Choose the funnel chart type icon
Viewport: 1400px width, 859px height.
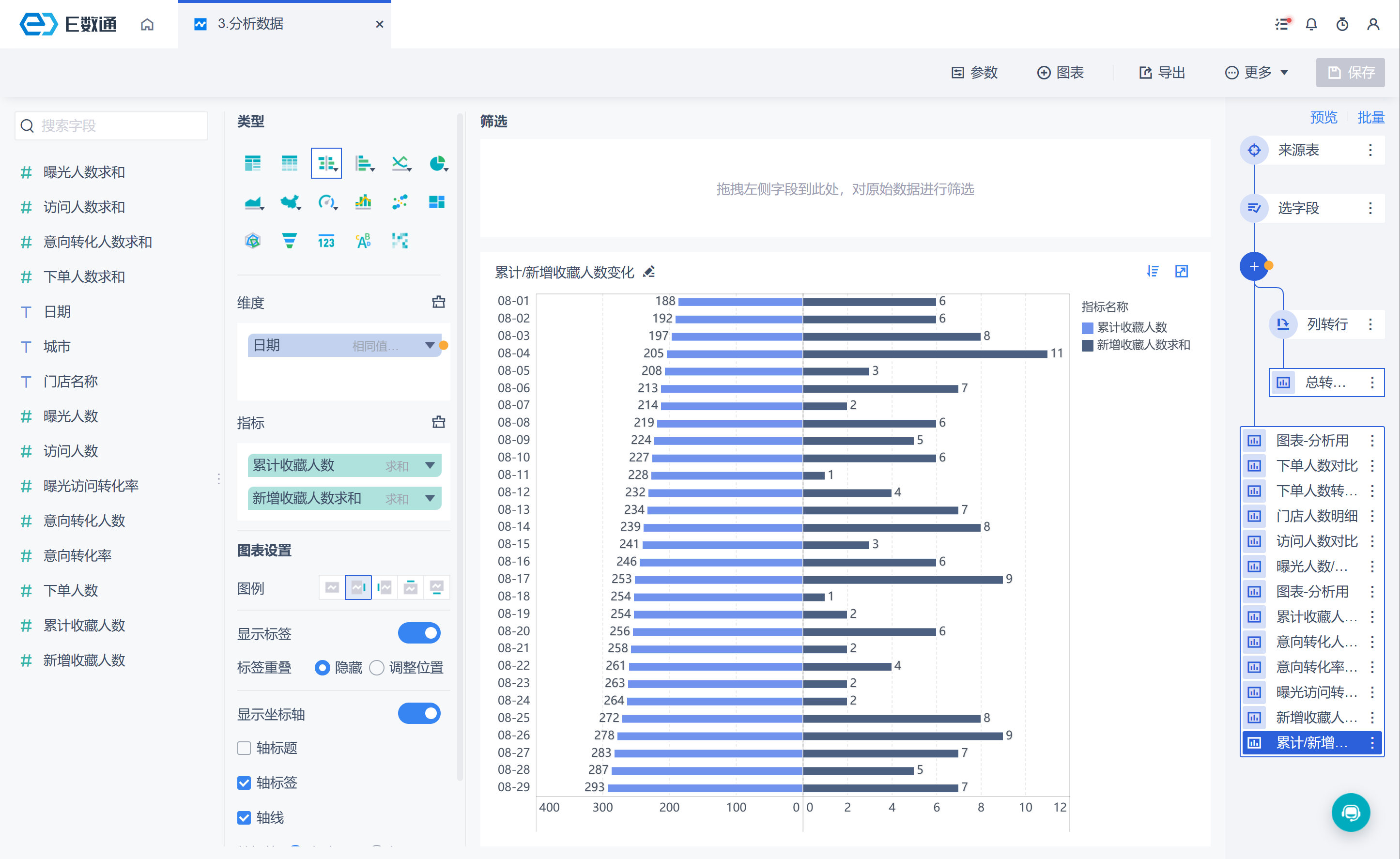pyautogui.click(x=289, y=241)
